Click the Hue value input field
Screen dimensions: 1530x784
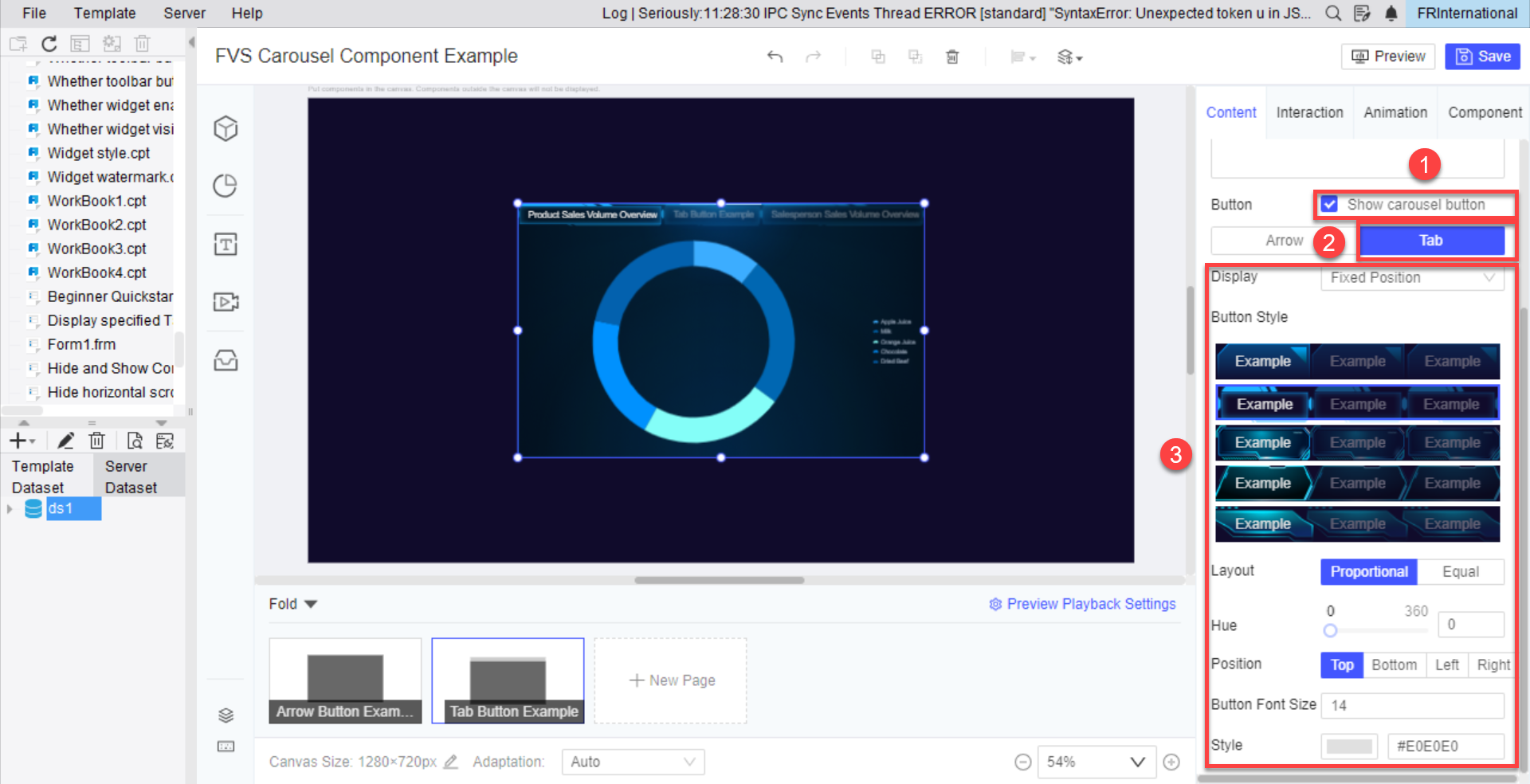[1471, 625]
